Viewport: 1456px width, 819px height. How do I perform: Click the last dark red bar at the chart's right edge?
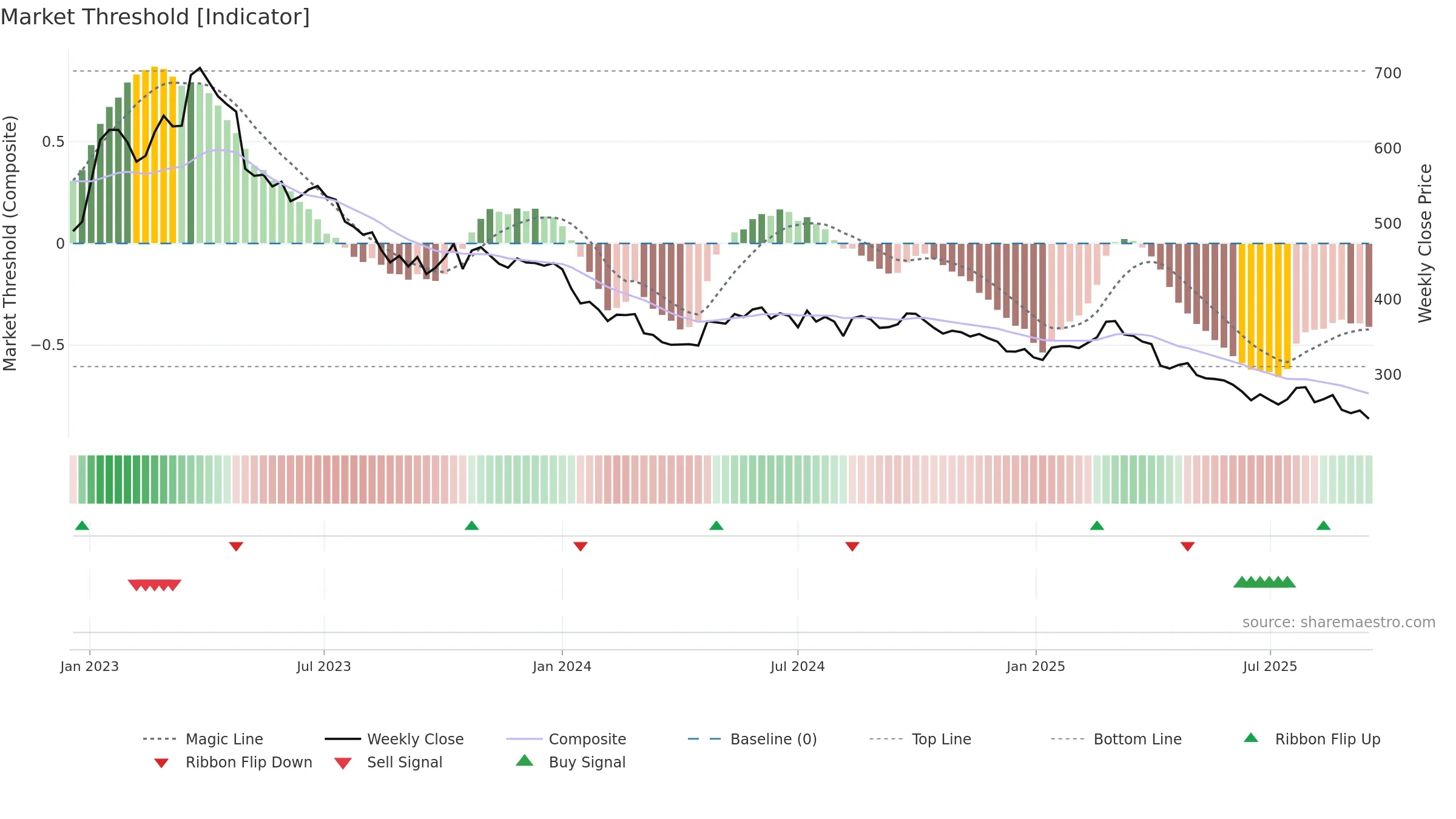[1369, 285]
